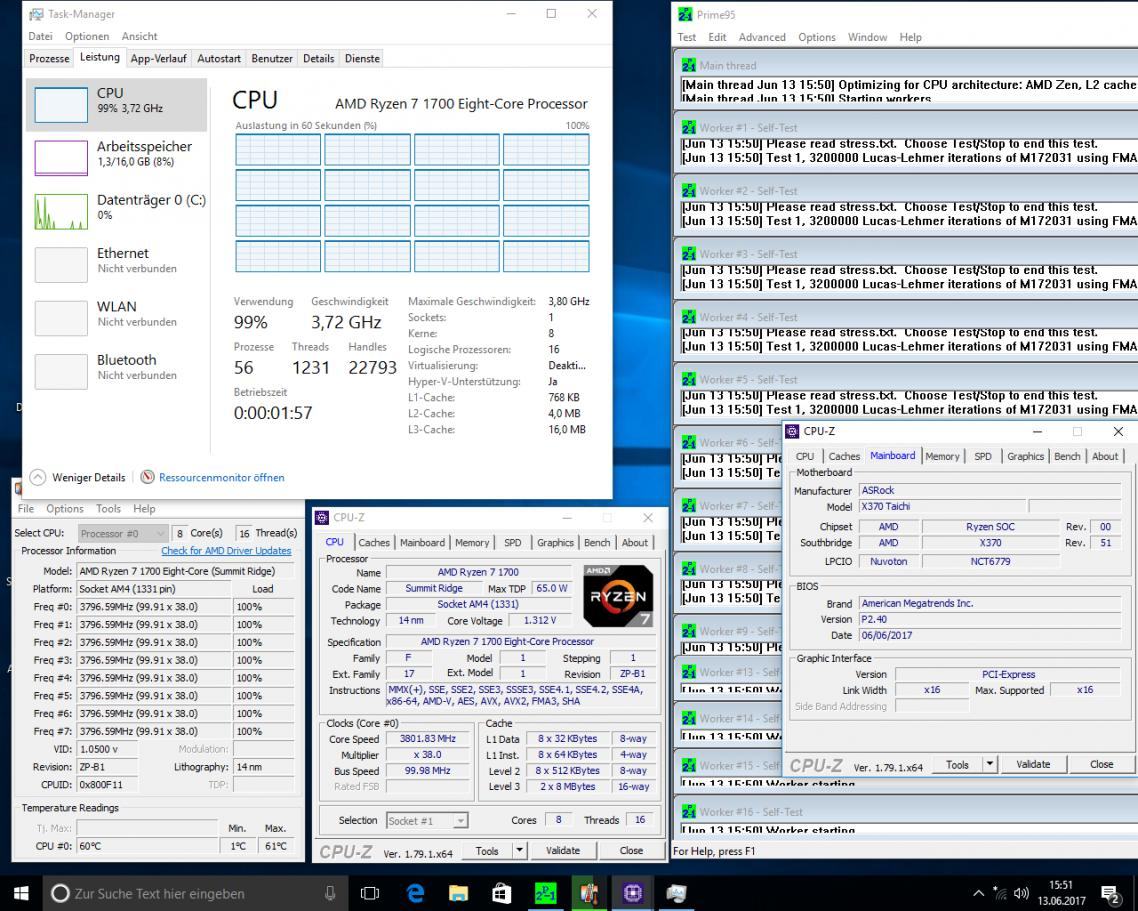Click Close button in left CPU-Z window
Image resolution: width=1138 pixels, height=911 pixels.
[x=631, y=851]
